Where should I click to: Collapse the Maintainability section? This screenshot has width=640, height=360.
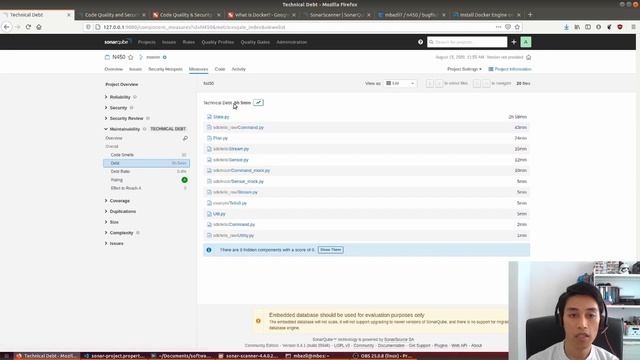[124, 129]
